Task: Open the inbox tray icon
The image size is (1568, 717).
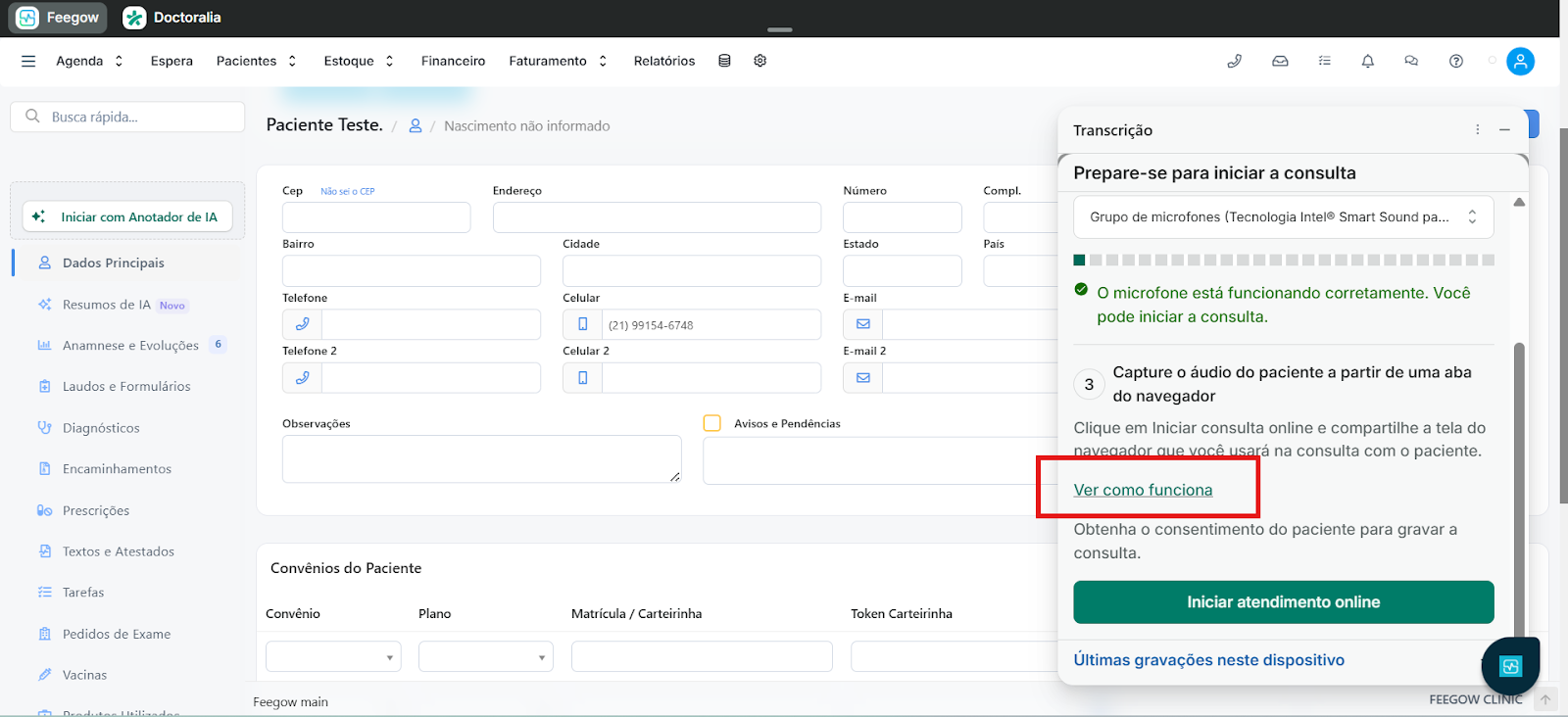Action: click(x=1280, y=61)
